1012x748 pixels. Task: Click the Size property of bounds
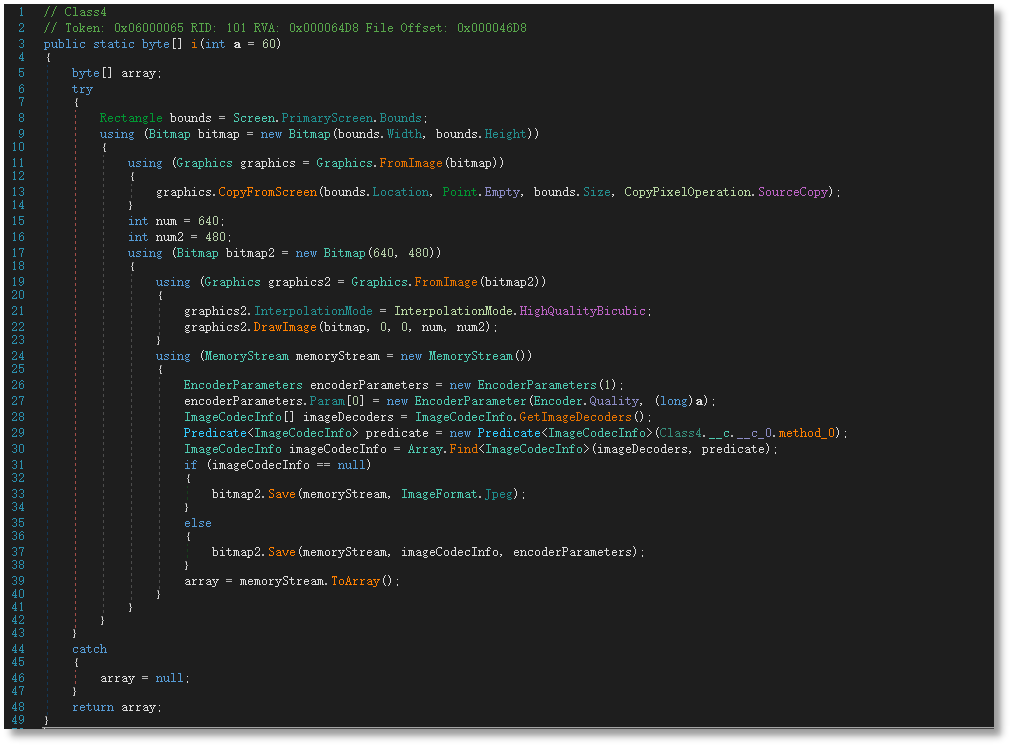coord(596,192)
